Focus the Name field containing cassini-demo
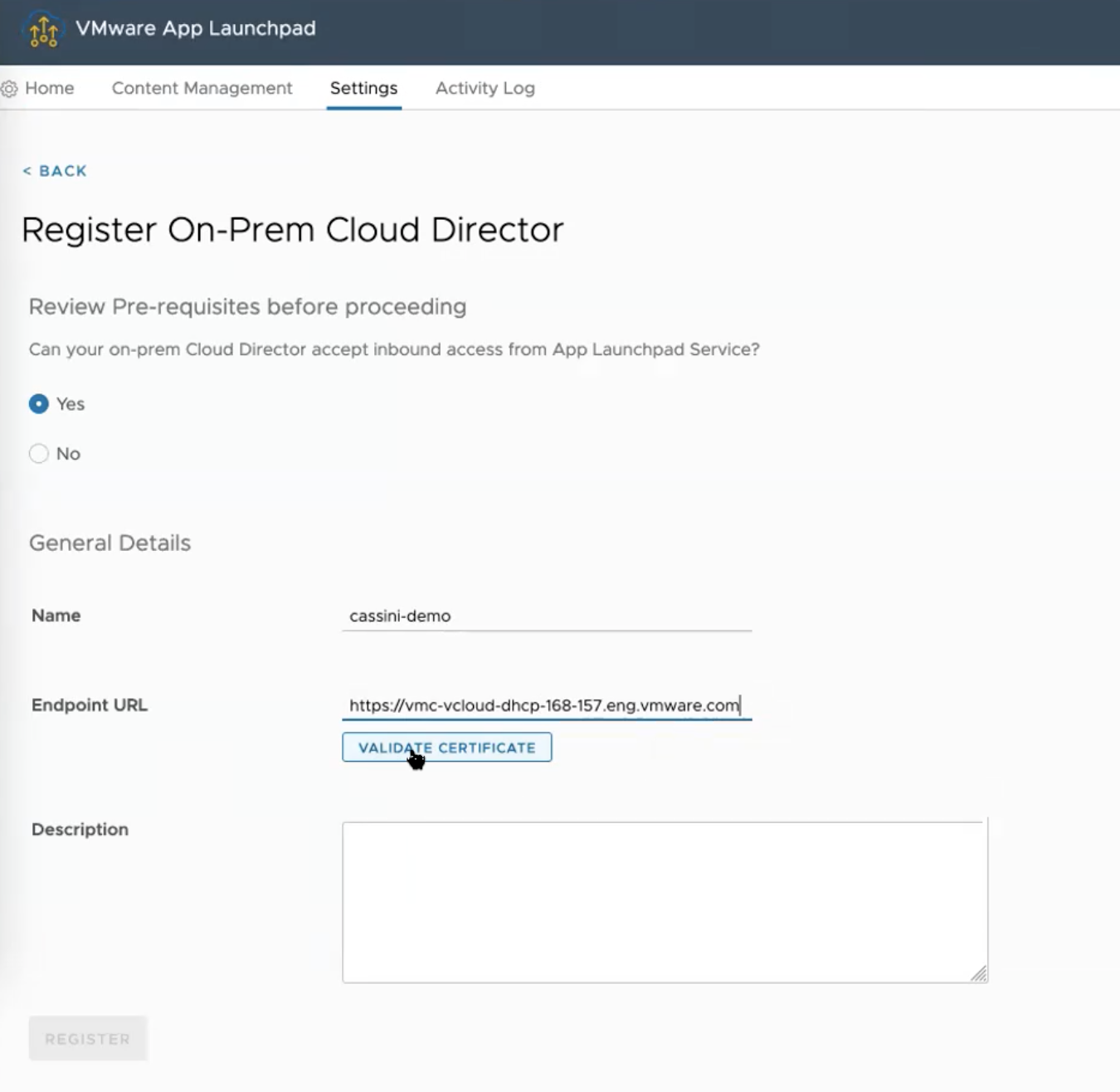The height and width of the screenshot is (1092, 1120). 546,616
